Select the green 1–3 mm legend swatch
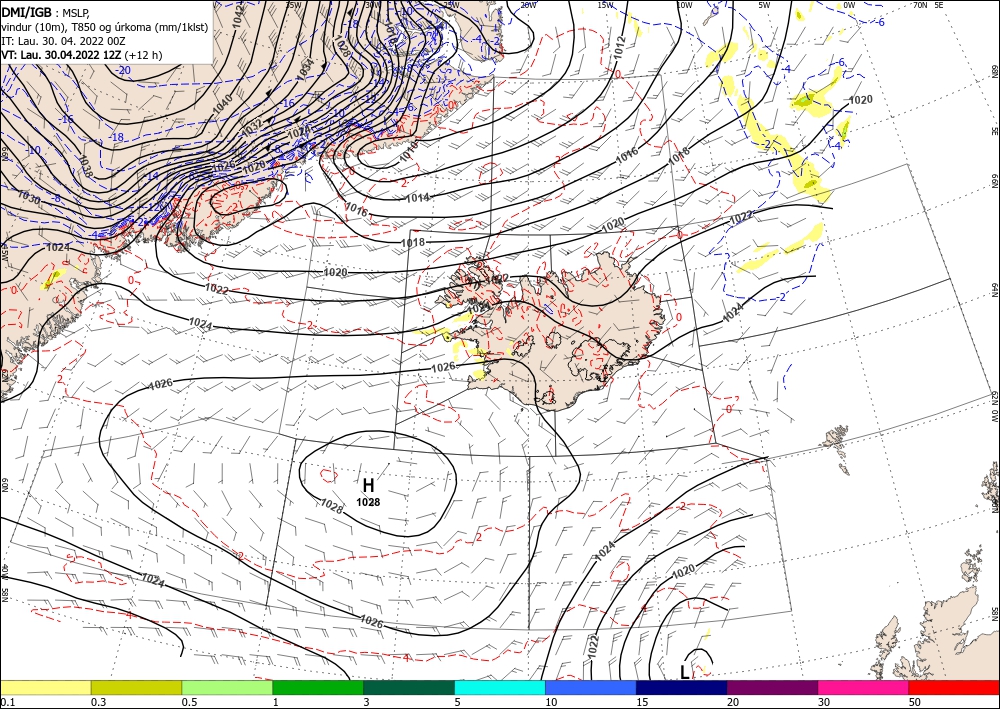This screenshot has width=1000, height=709. click(x=318, y=687)
